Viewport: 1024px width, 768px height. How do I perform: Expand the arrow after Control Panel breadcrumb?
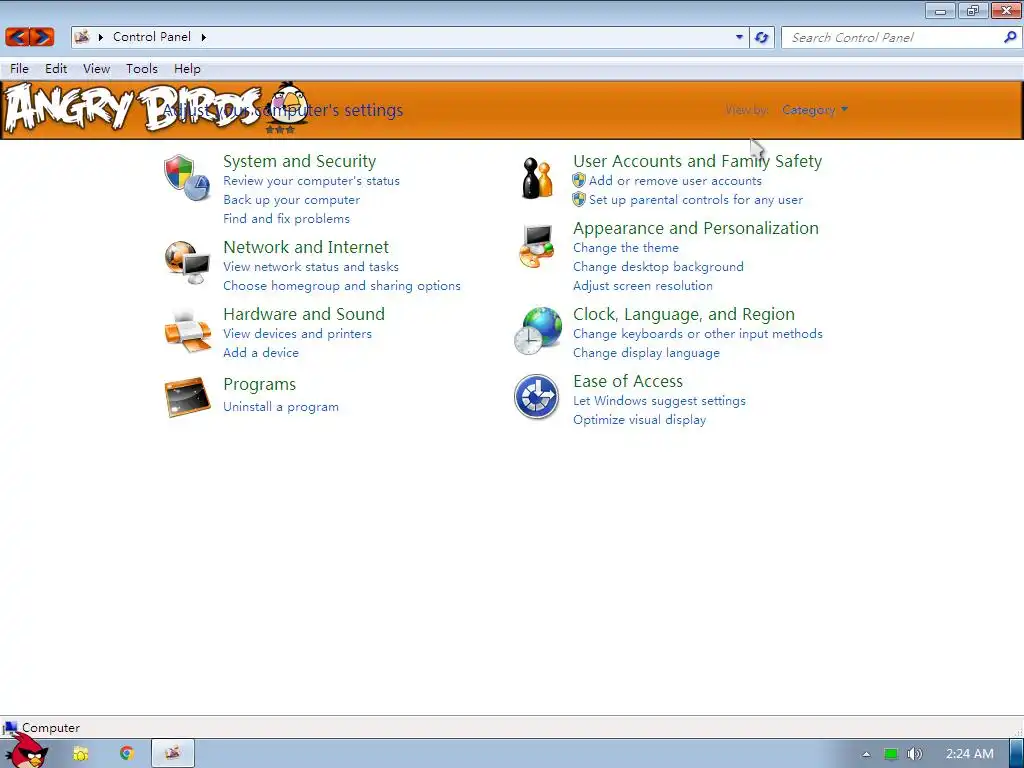point(204,37)
